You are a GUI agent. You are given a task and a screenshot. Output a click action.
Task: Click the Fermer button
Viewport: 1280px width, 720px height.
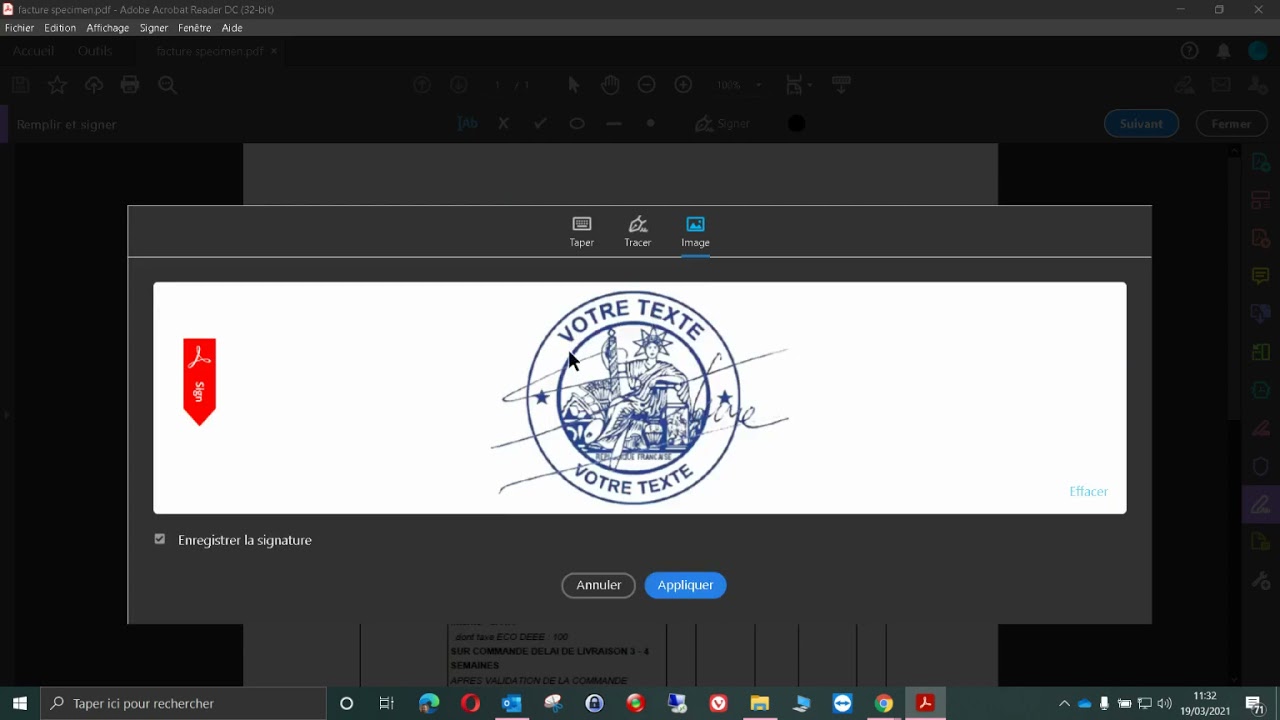click(1231, 124)
